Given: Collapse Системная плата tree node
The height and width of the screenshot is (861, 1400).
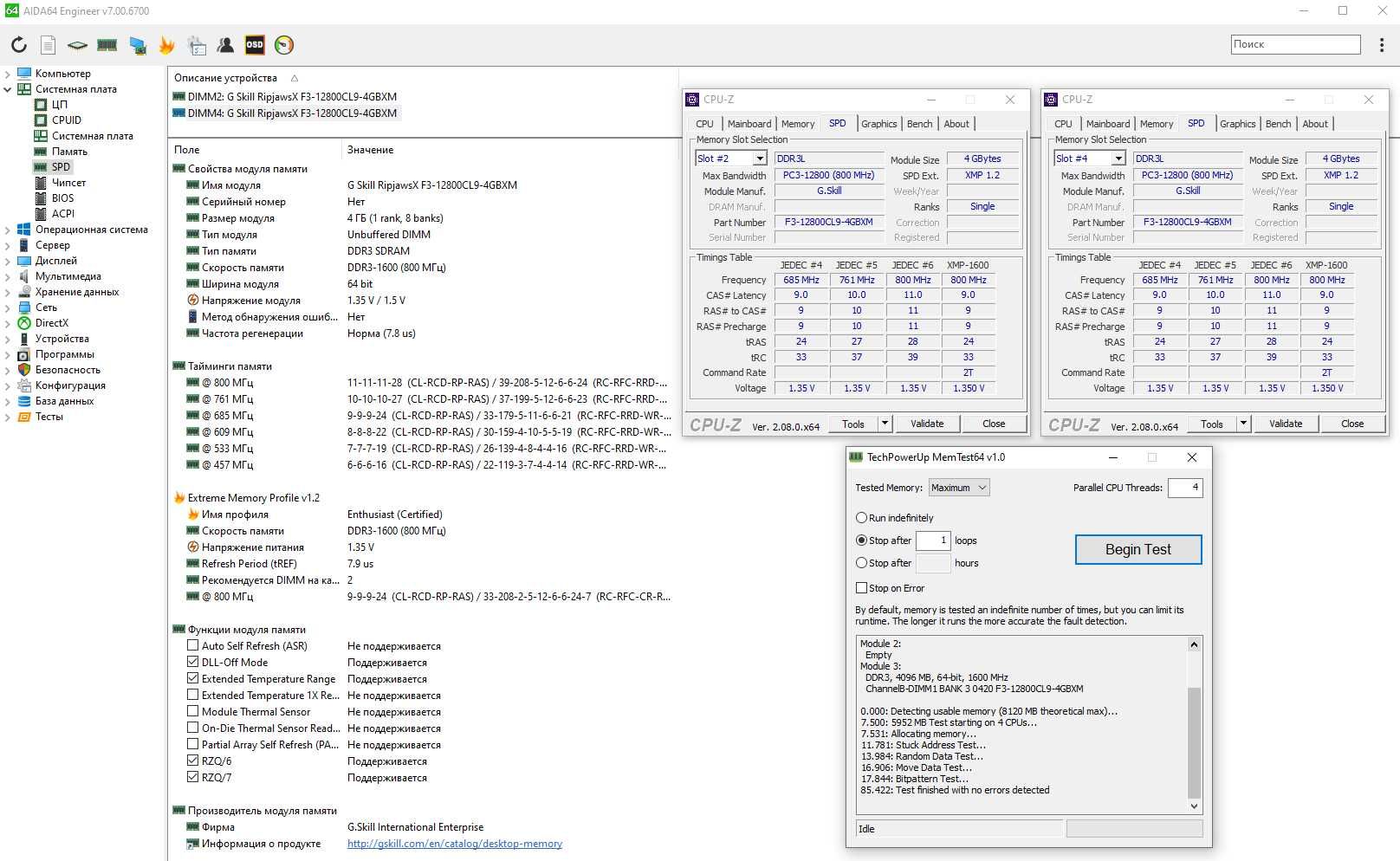Looking at the screenshot, I should [8, 89].
